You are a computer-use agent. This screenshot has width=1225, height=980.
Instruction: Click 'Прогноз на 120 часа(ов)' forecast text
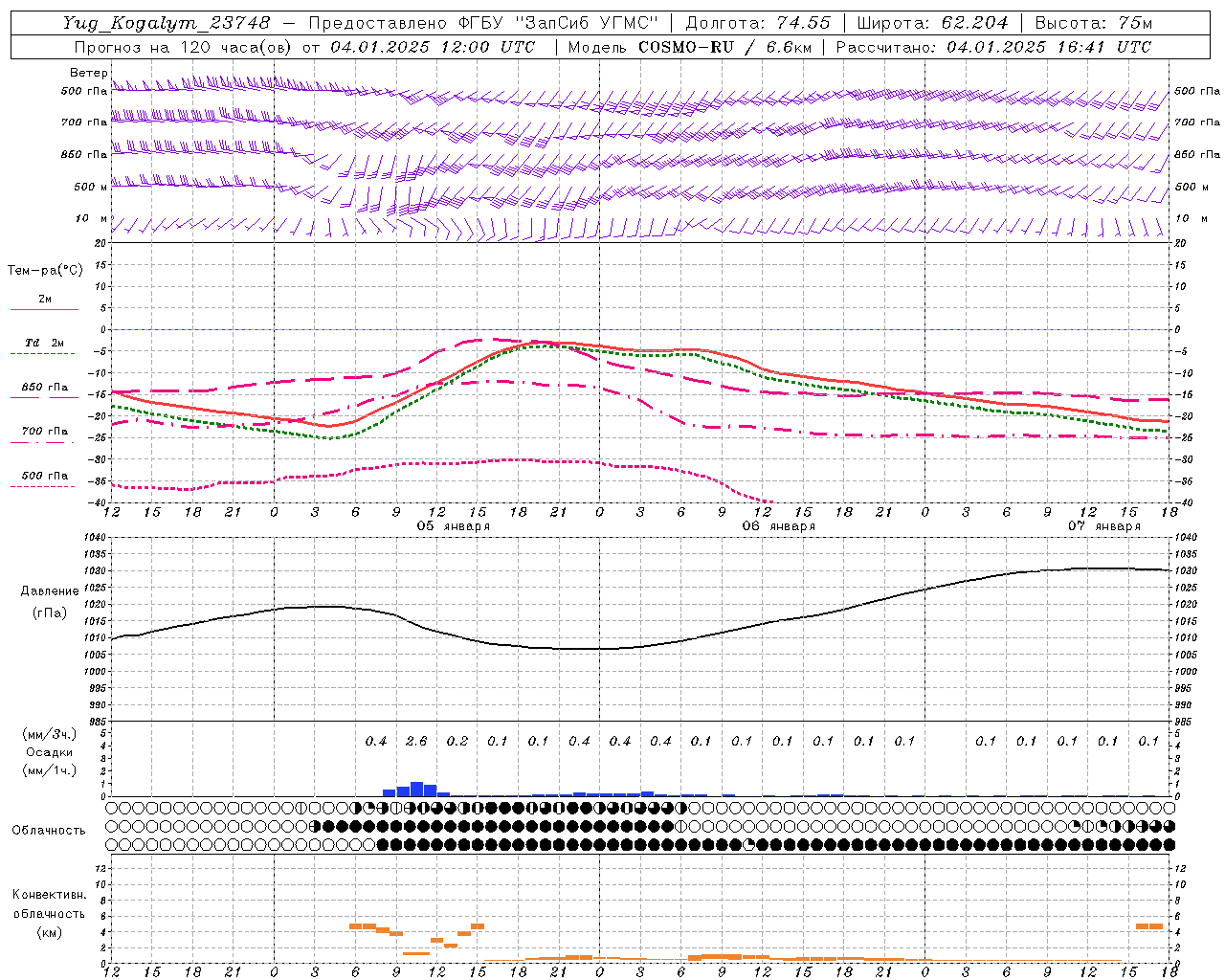click(184, 47)
